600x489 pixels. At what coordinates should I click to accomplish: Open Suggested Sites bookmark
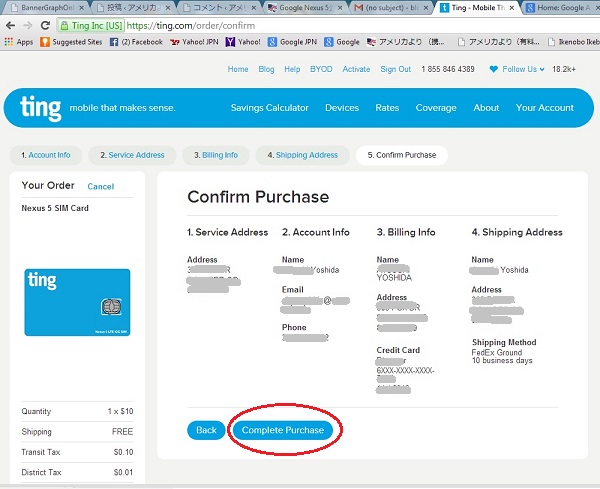pos(71,42)
